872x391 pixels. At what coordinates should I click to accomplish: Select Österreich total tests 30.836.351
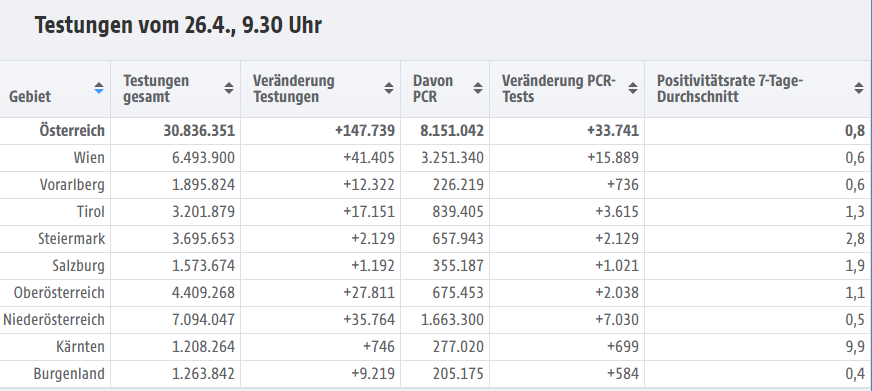tap(199, 131)
